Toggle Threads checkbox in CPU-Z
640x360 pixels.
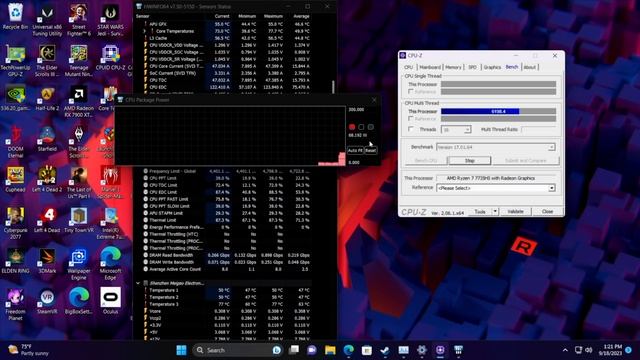click(x=411, y=129)
